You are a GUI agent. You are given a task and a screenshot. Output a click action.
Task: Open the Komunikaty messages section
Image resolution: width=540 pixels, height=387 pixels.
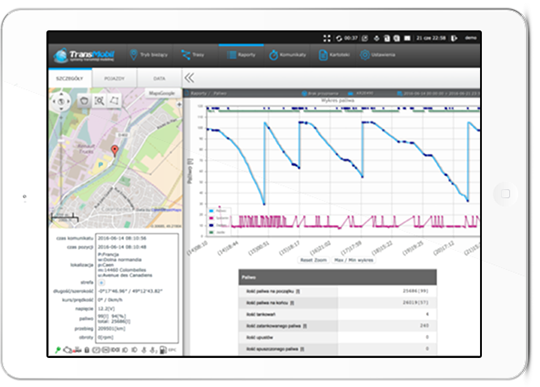point(288,55)
